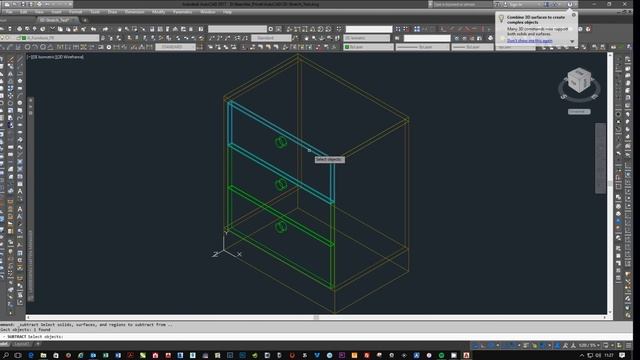The height and width of the screenshot is (360, 640).
Task: Open the Format menu
Action: 76,12
